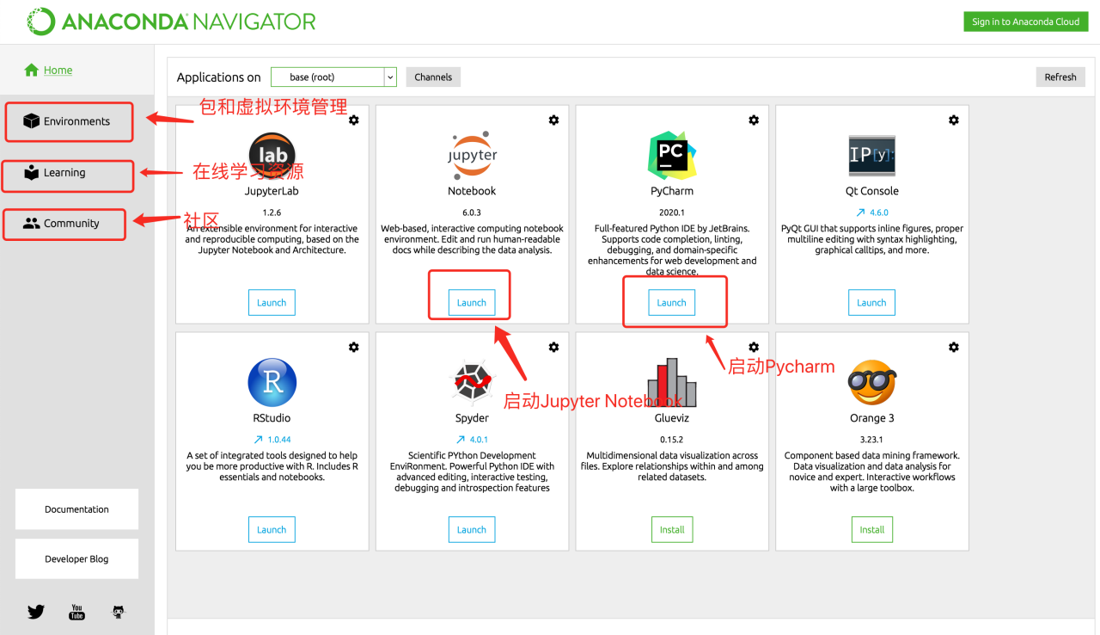Click the PyCharm version 2020.1 text
Screen dimensions: 1100x635
pyautogui.click(x=671, y=213)
